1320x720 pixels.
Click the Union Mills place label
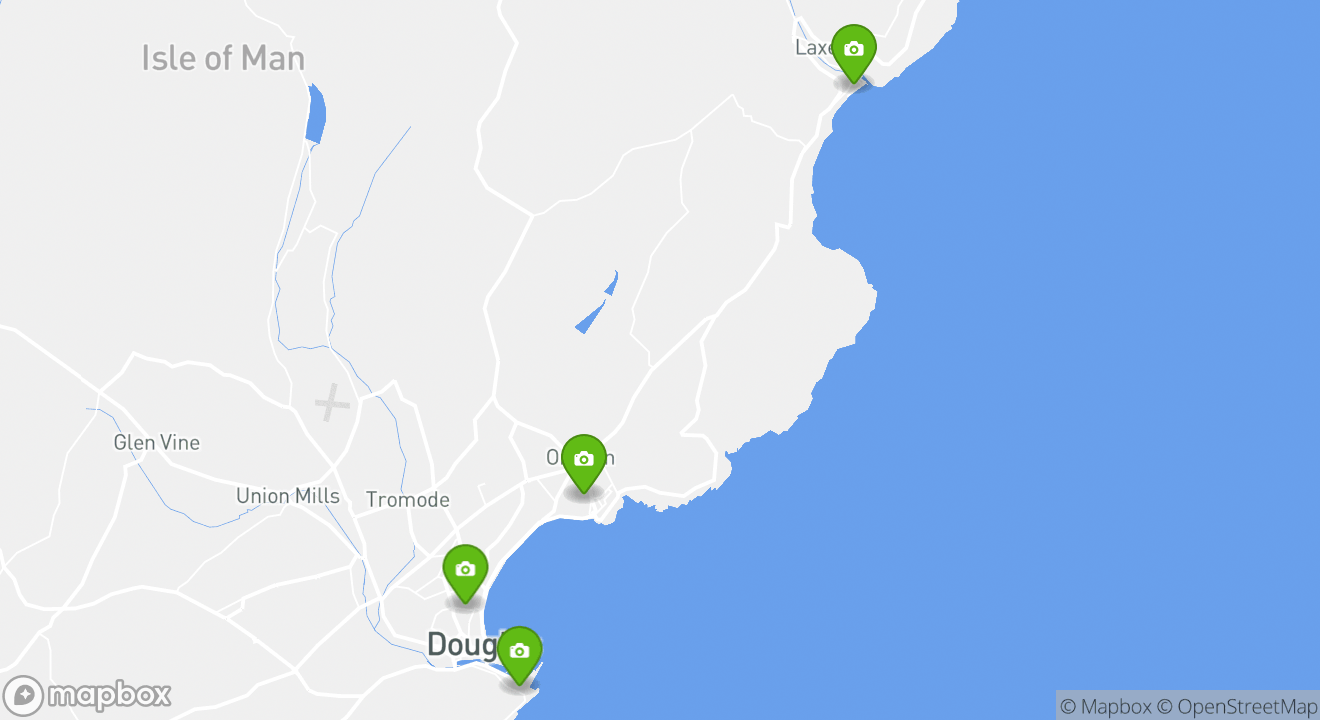(x=288, y=496)
